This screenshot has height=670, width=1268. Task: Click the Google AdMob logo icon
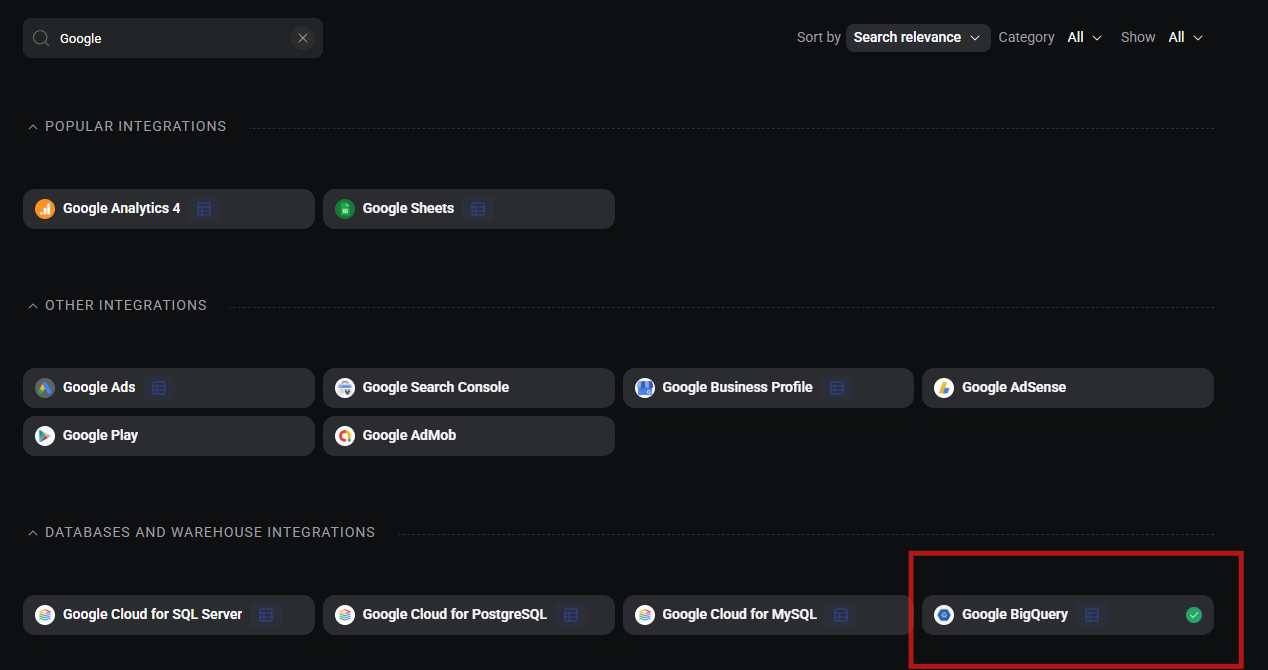click(x=345, y=436)
